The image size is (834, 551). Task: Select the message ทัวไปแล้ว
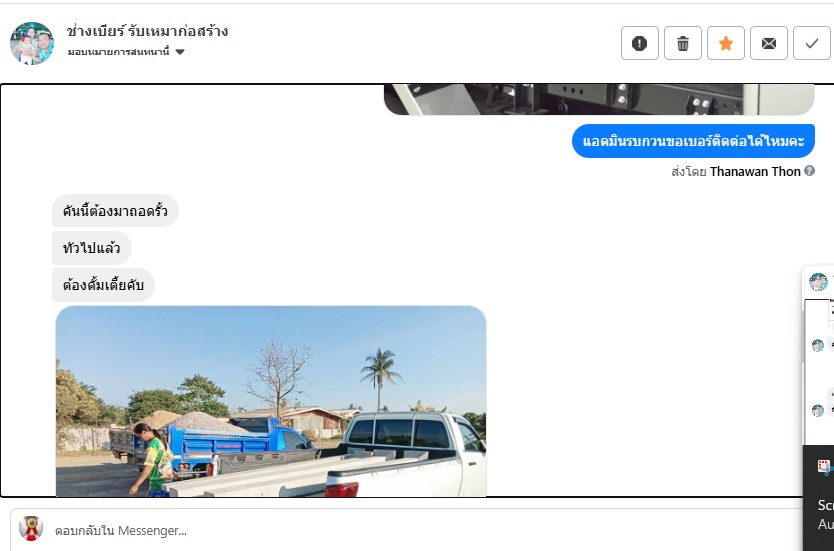(91, 248)
